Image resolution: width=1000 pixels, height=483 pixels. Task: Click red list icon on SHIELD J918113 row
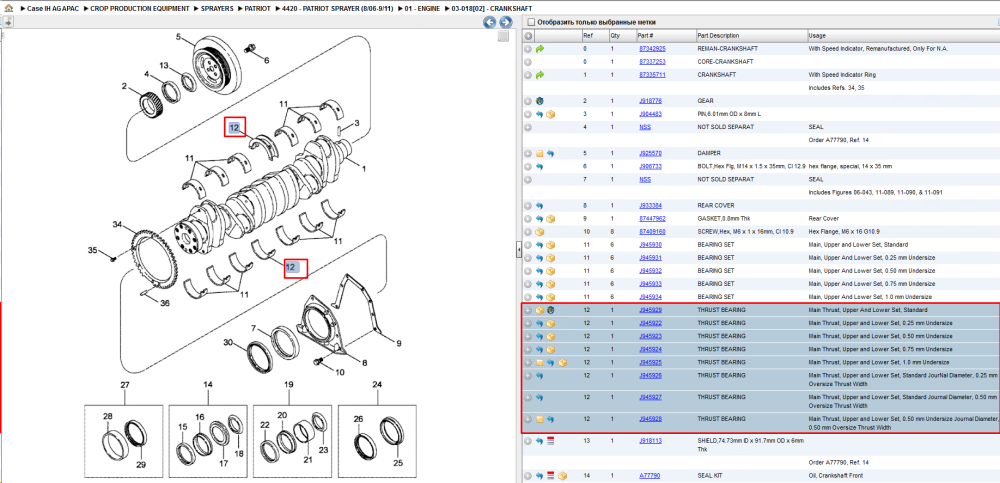click(x=551, y=441)
